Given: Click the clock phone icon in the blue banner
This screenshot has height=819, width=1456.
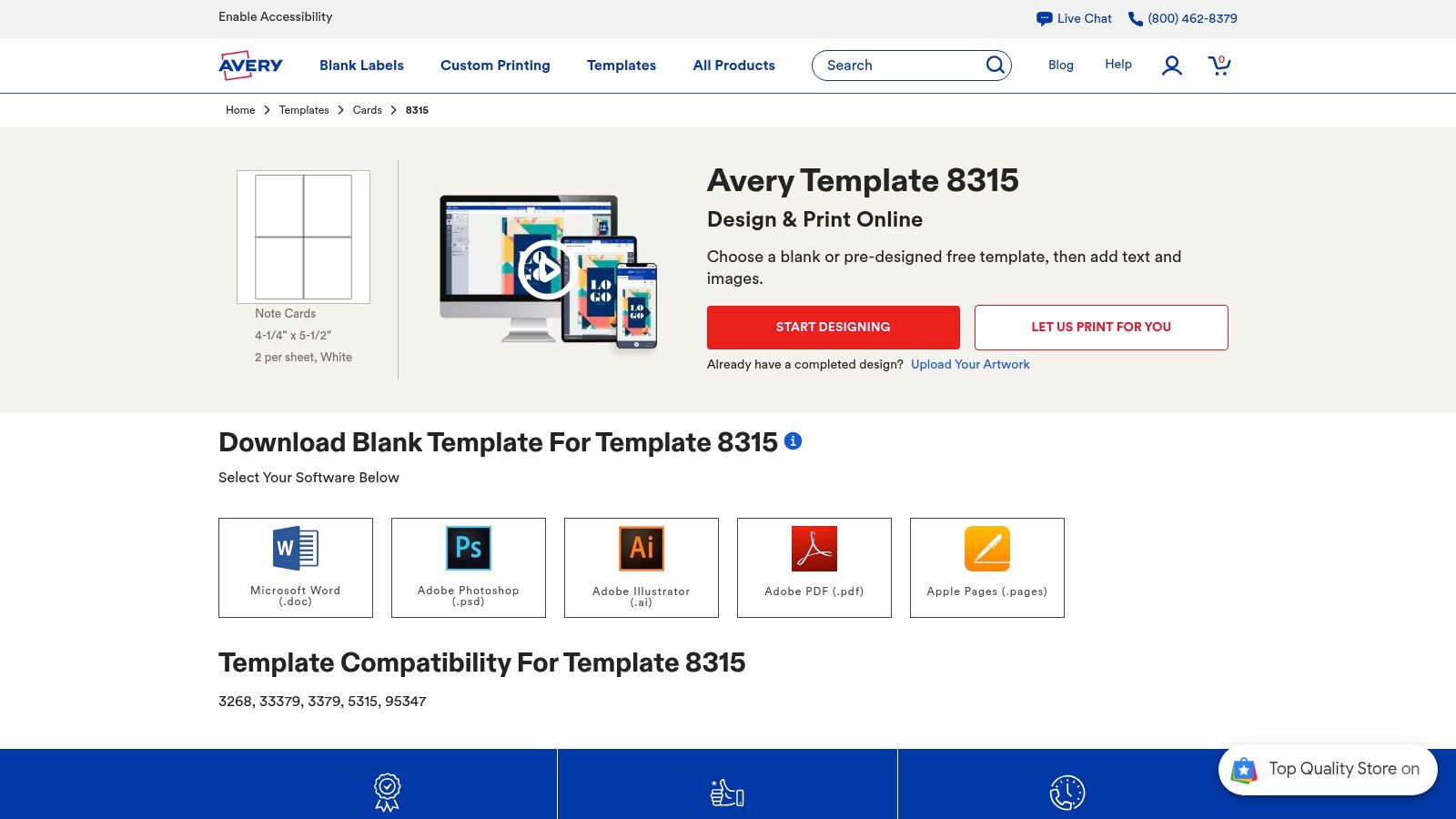Looking at the screenshot, I should (x=1067, y=793).
